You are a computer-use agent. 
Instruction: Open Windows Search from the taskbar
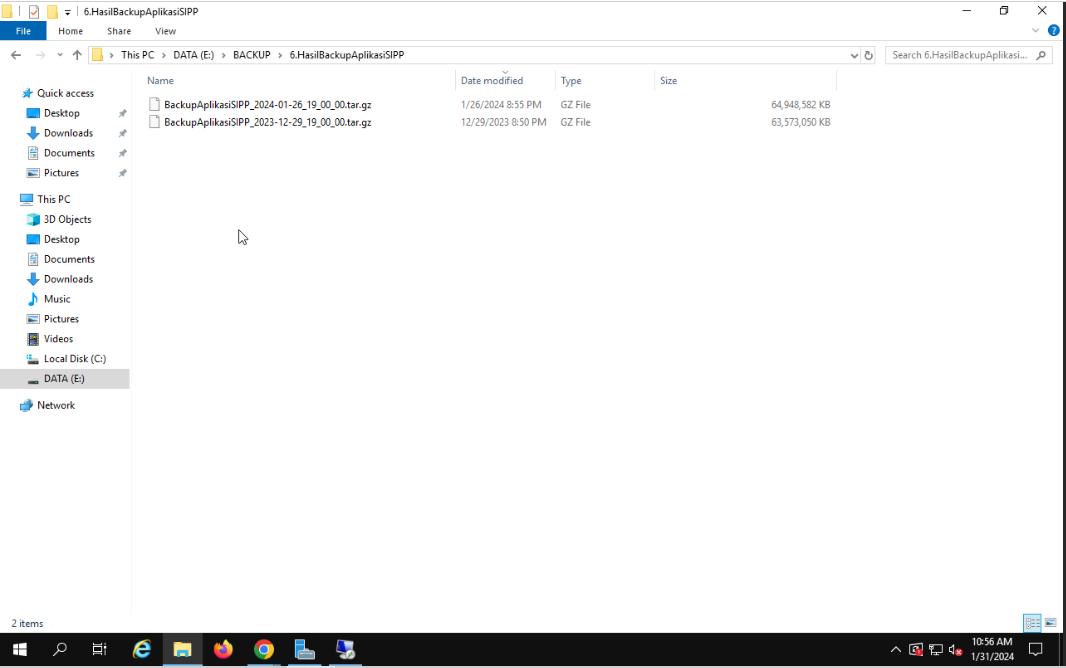point(59,650)
